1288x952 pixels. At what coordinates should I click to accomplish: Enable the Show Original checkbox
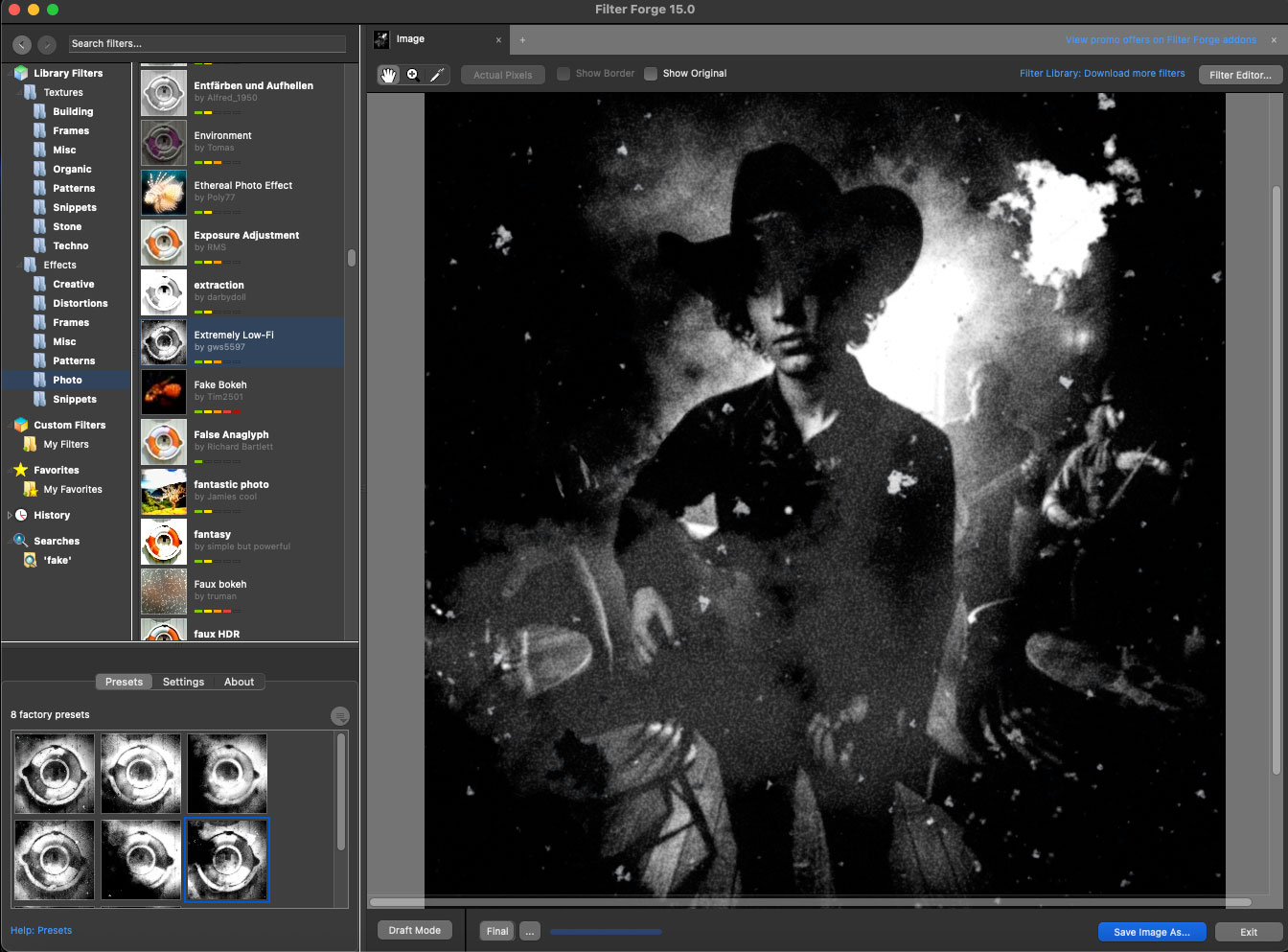(x=651, y=74)
